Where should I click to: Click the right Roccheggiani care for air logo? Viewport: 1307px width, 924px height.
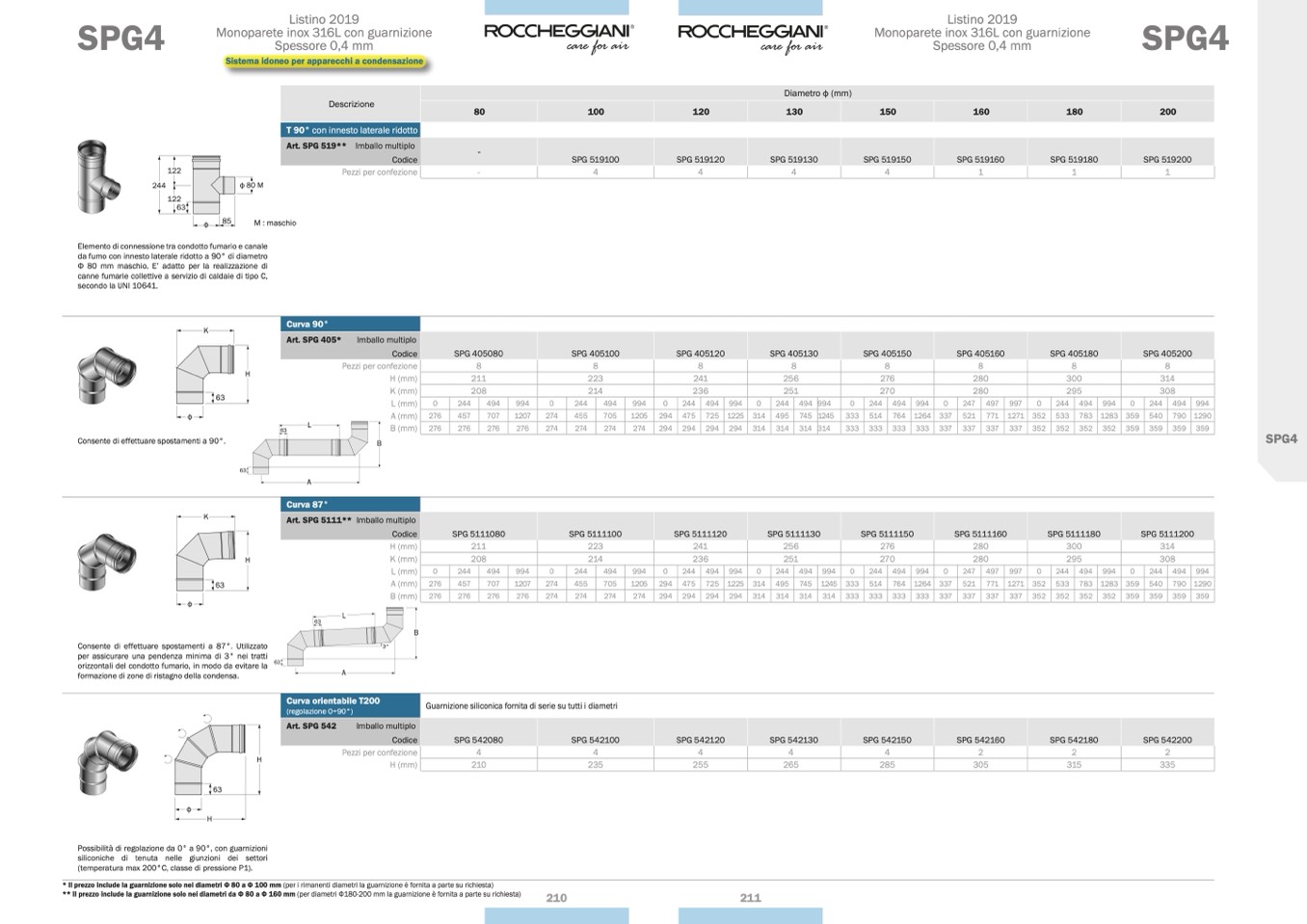[x=752, y=37]
